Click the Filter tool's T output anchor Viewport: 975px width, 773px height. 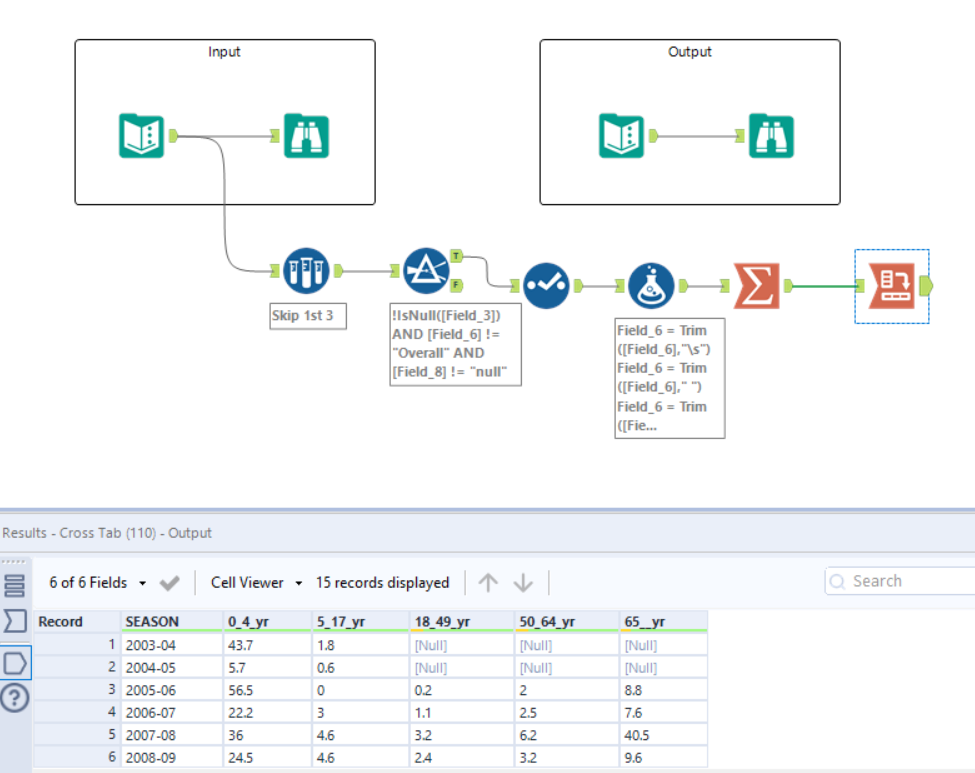(456, 256)
